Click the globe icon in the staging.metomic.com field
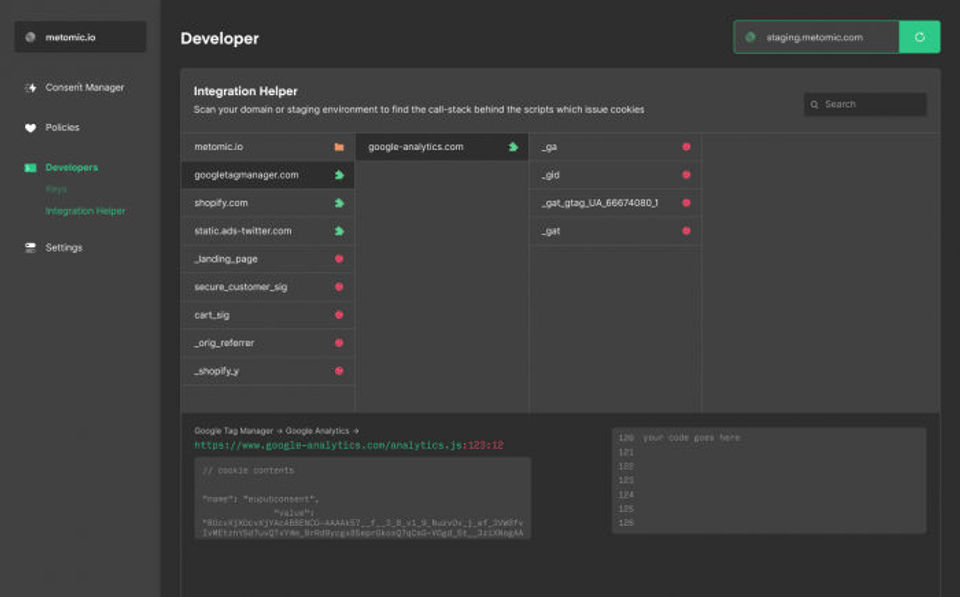 tap(750, 37)
